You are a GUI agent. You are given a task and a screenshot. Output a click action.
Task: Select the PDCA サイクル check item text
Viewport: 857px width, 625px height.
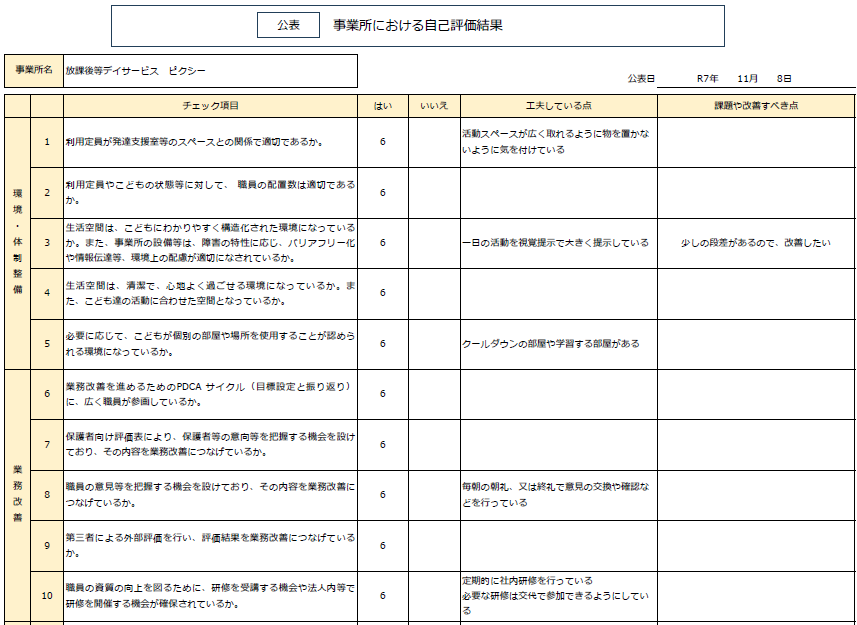tap(210, 394)
